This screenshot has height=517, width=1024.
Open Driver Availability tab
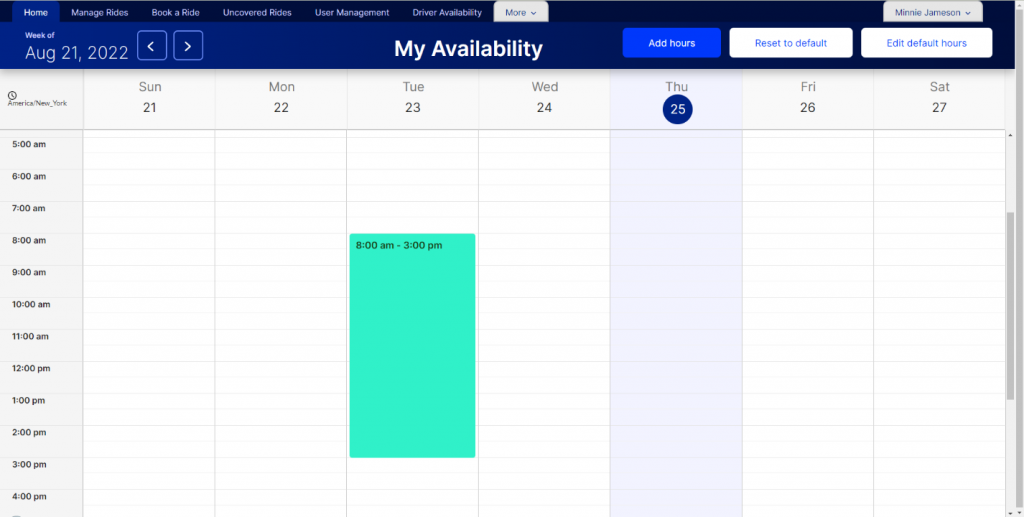click(x=447, y=13)
